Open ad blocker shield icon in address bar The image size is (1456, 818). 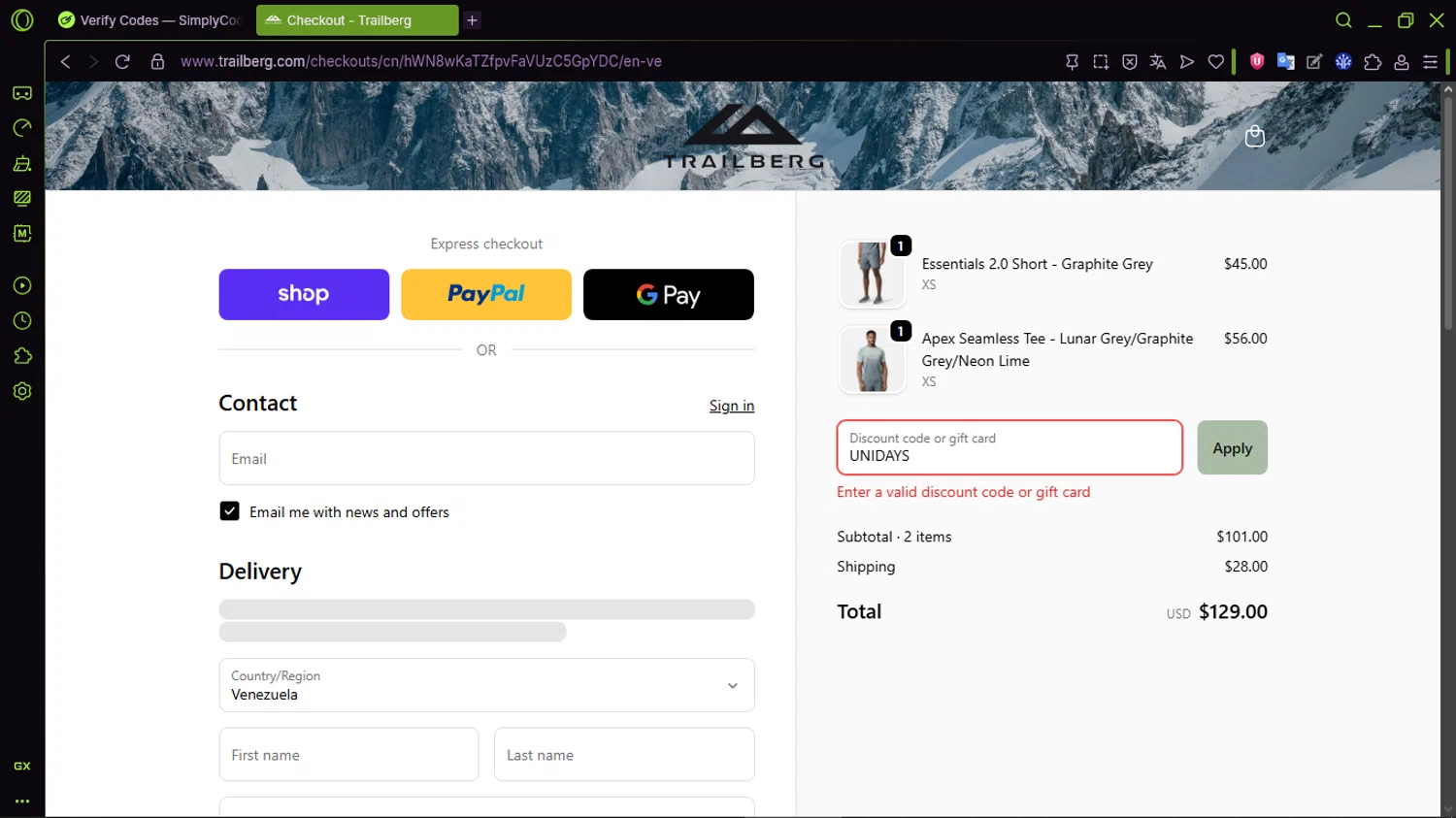pos(1130,61)
